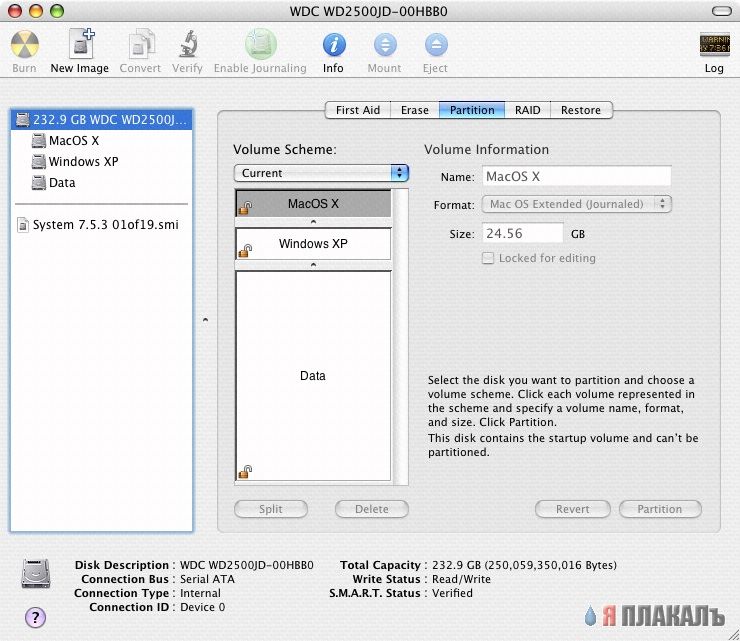
Task: Click the Mount toolbar icon
Action: [385, 45]
